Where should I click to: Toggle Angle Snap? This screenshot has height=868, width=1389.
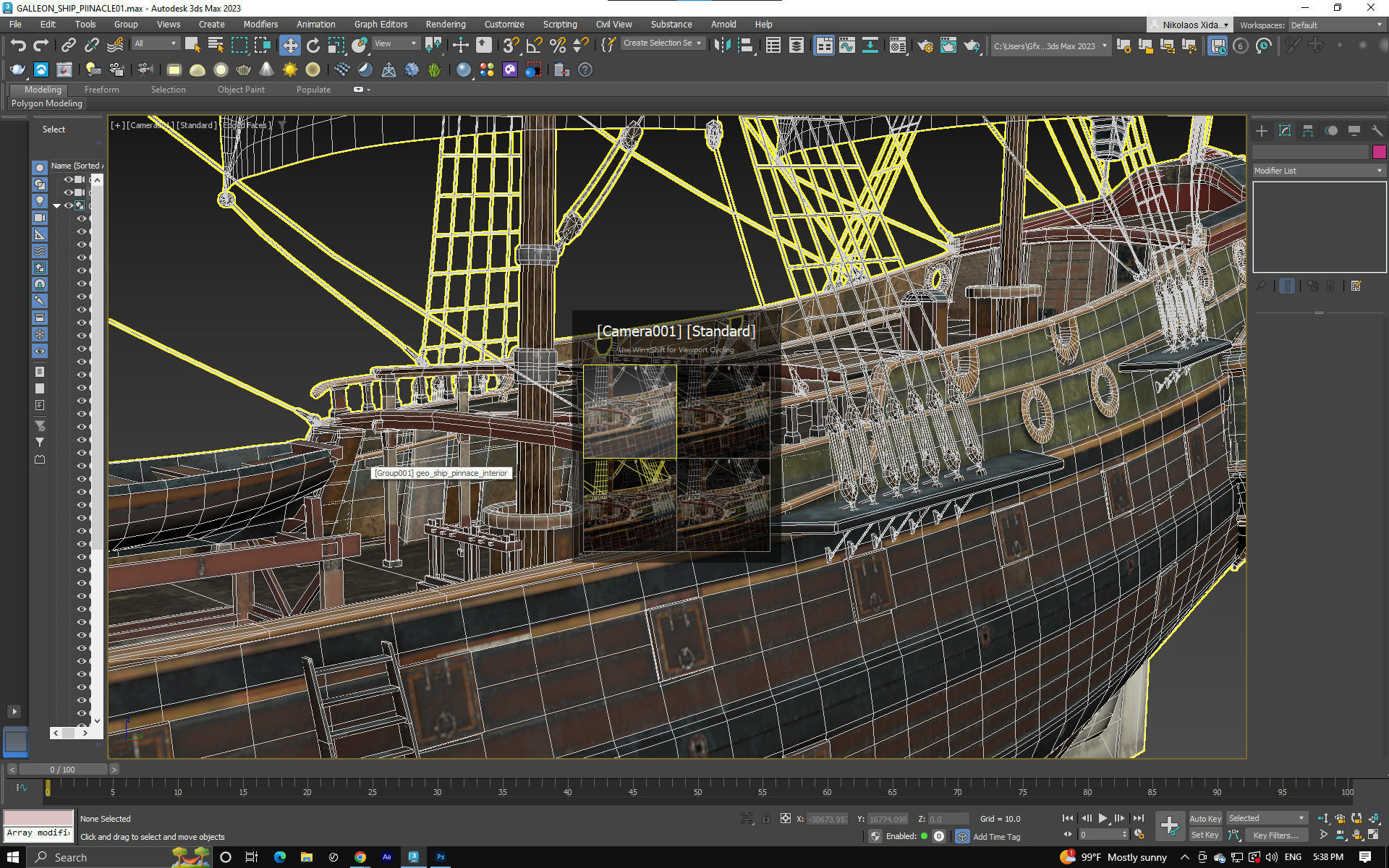534,46
